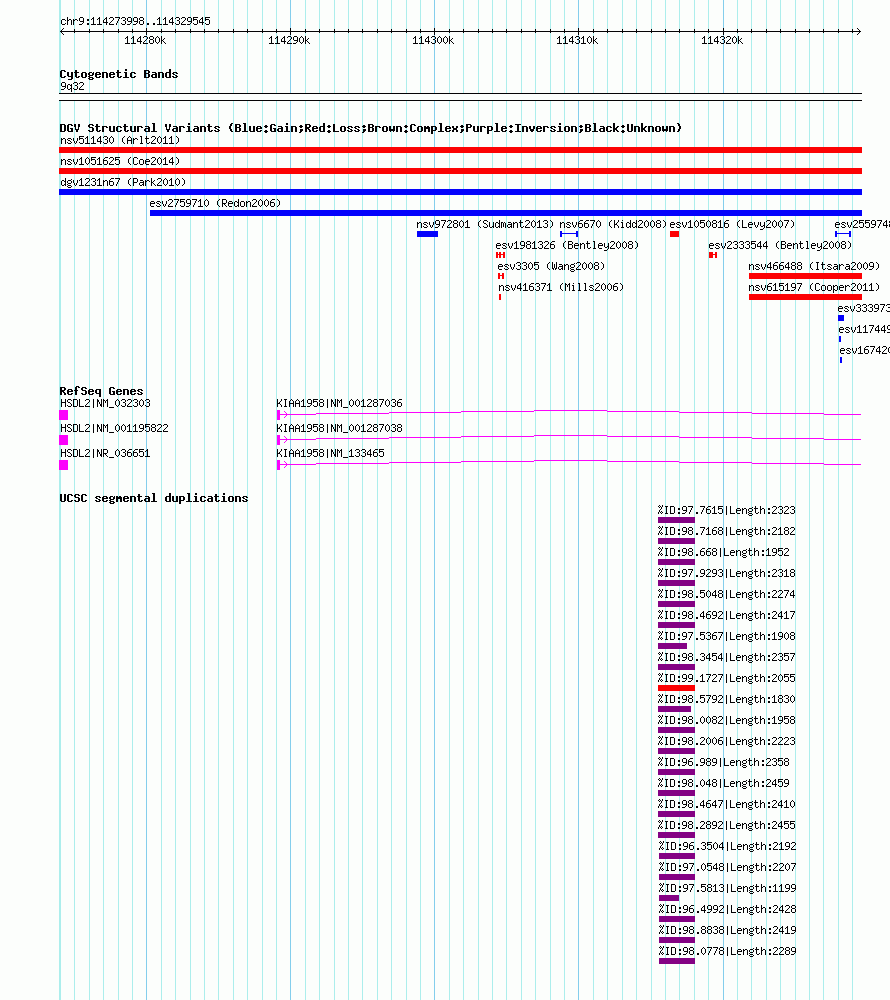Click %ID:96.4992|Length:2428 label
Image resolution: width=890 pixels, height=1000 pixels.
727,909
